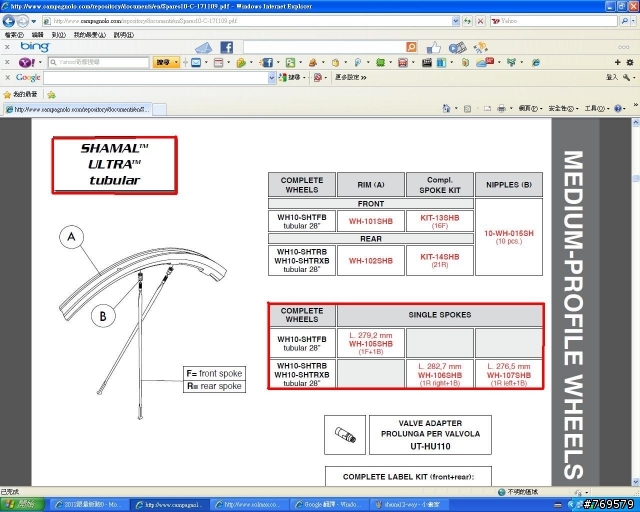The width and height of the screenshot is (640, 512).
Task: Switch to Google 翻譯 taskbar window
Action: [330, 505]
